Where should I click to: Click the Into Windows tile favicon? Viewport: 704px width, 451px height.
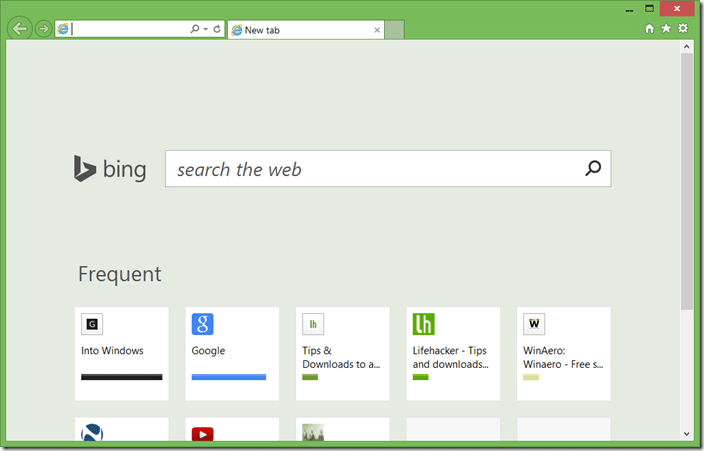tap(92, 324)
